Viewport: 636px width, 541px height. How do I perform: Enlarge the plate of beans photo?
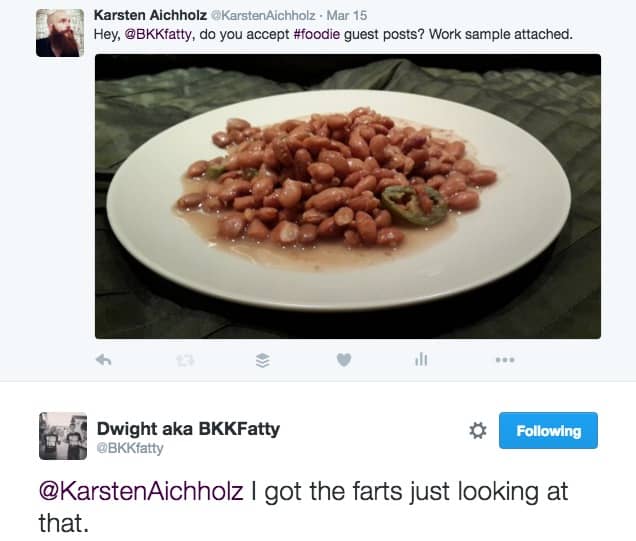coord(348,196)
